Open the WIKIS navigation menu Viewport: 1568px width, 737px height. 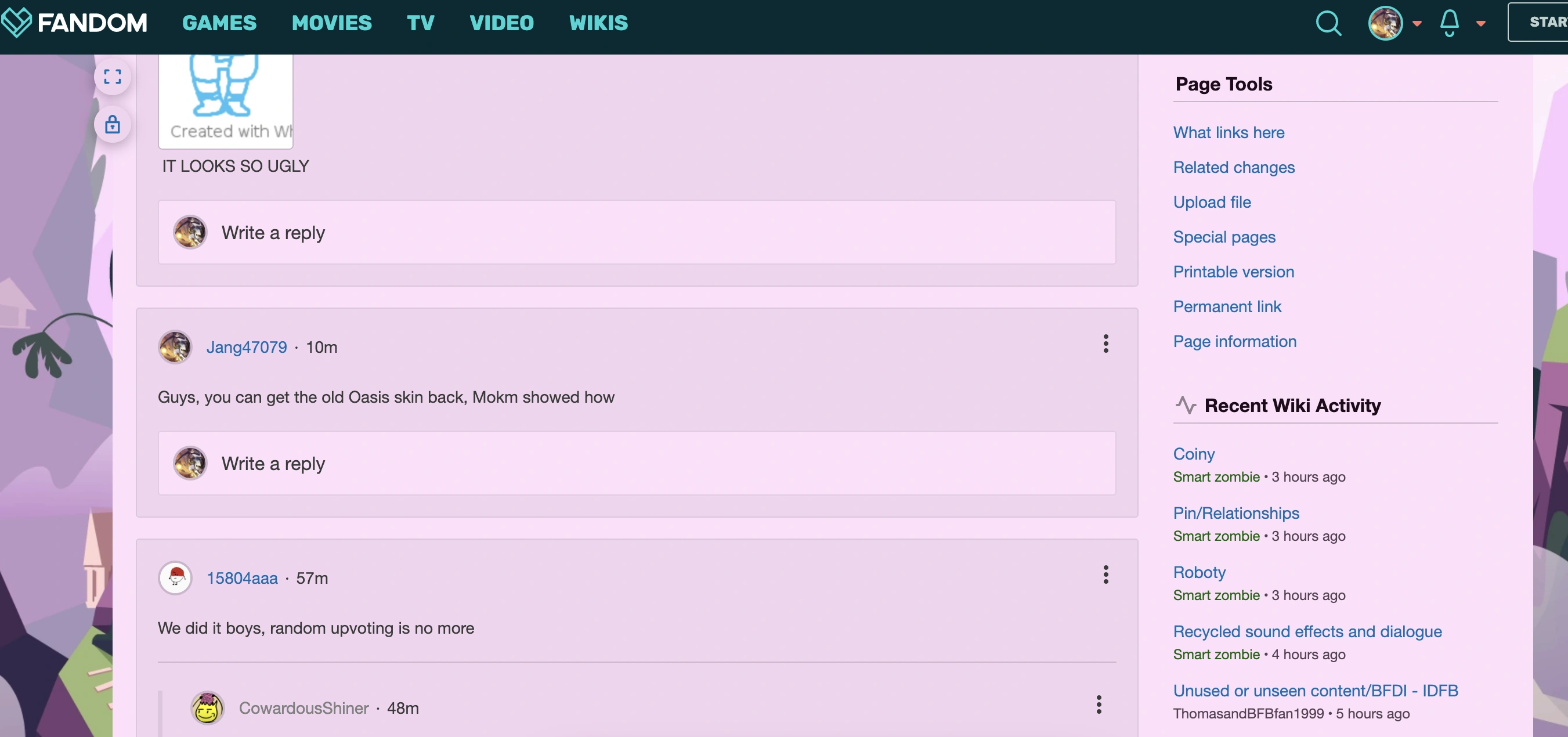[598, 23]
